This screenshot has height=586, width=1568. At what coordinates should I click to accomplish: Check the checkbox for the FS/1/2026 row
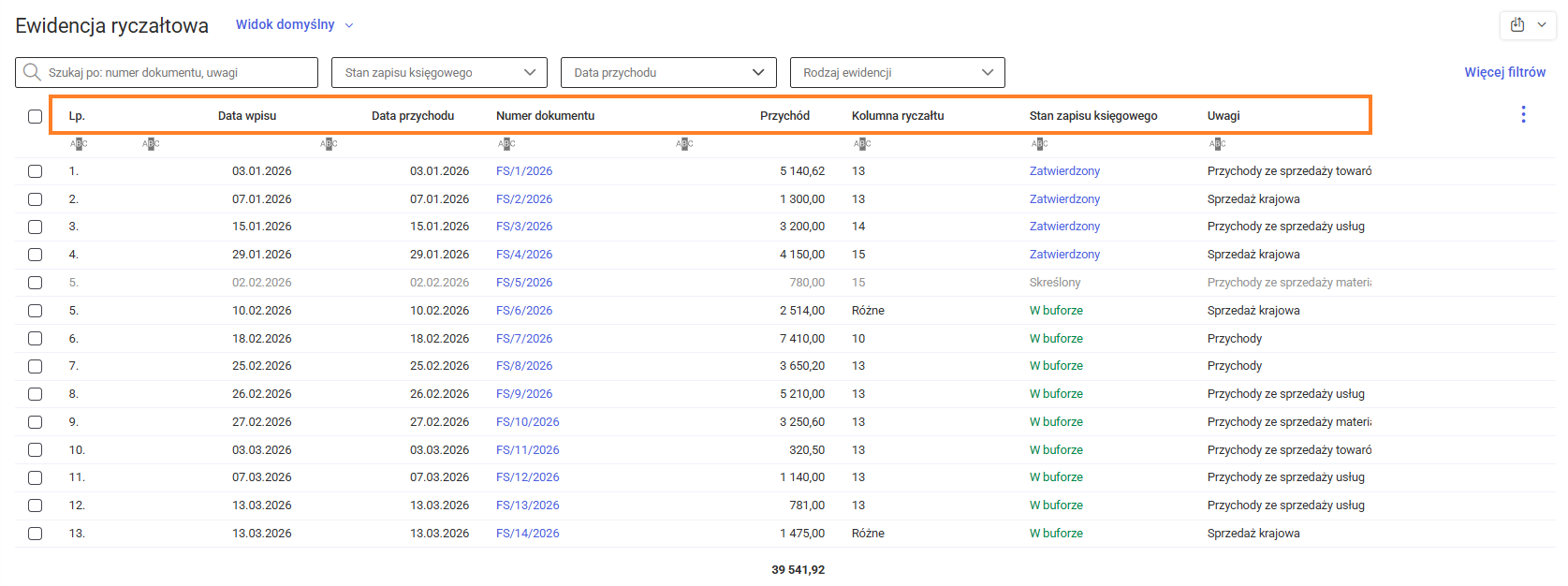(35, 171)
